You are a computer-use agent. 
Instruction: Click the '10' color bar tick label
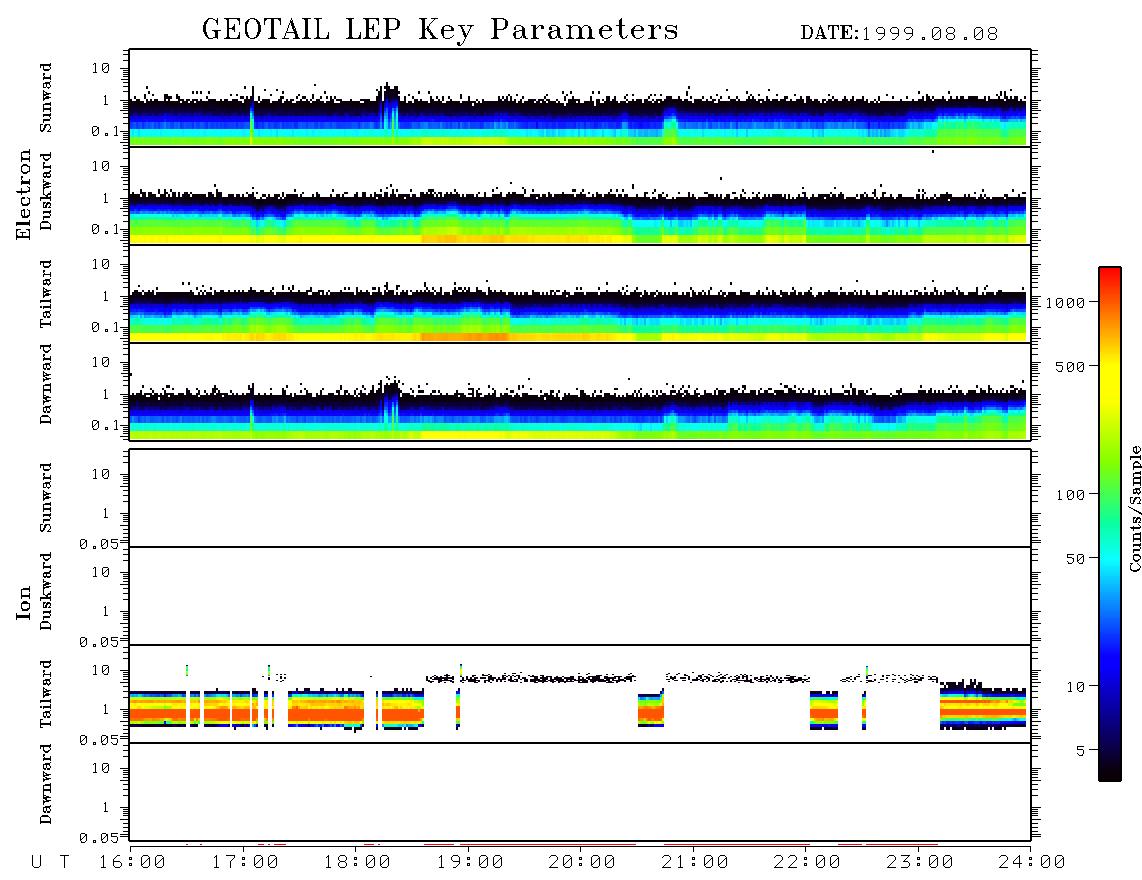[1075, 687]
